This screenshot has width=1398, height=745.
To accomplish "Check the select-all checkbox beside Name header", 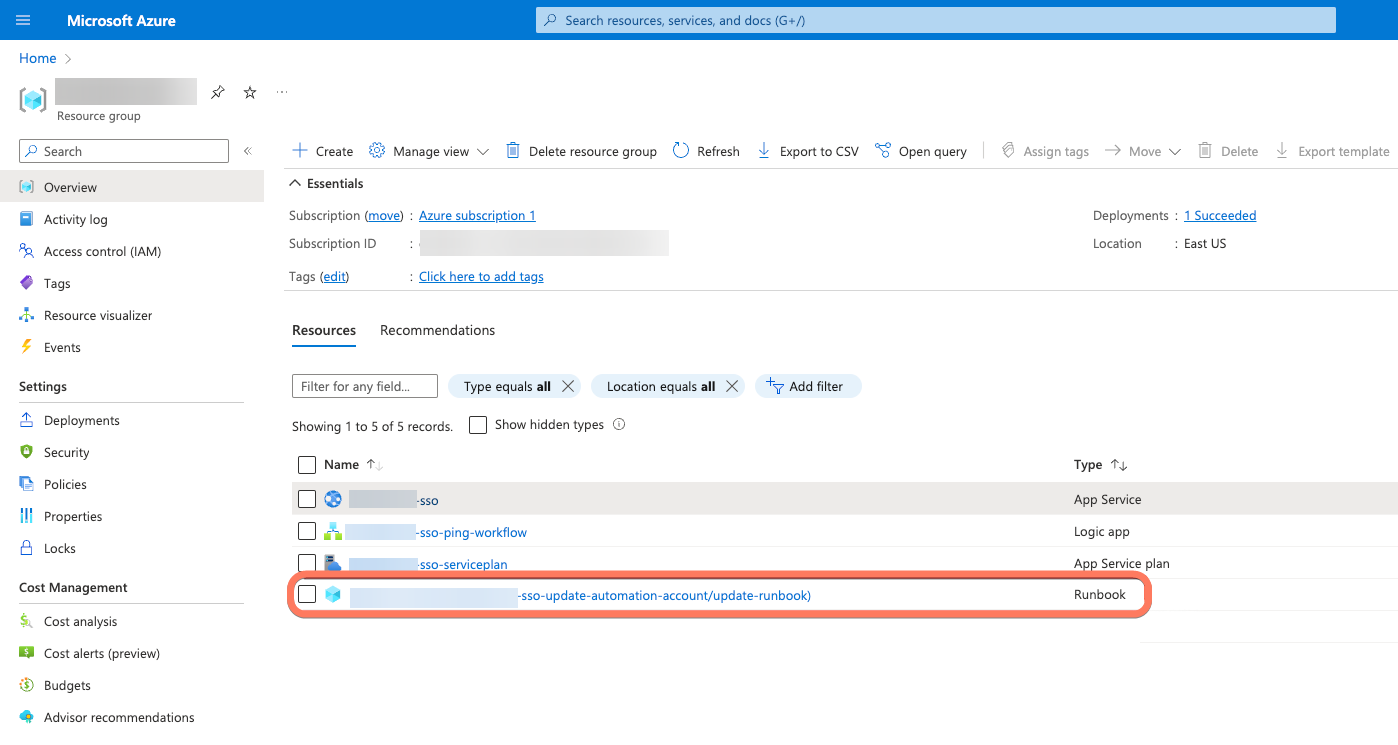I will click(x=307, y=464).
